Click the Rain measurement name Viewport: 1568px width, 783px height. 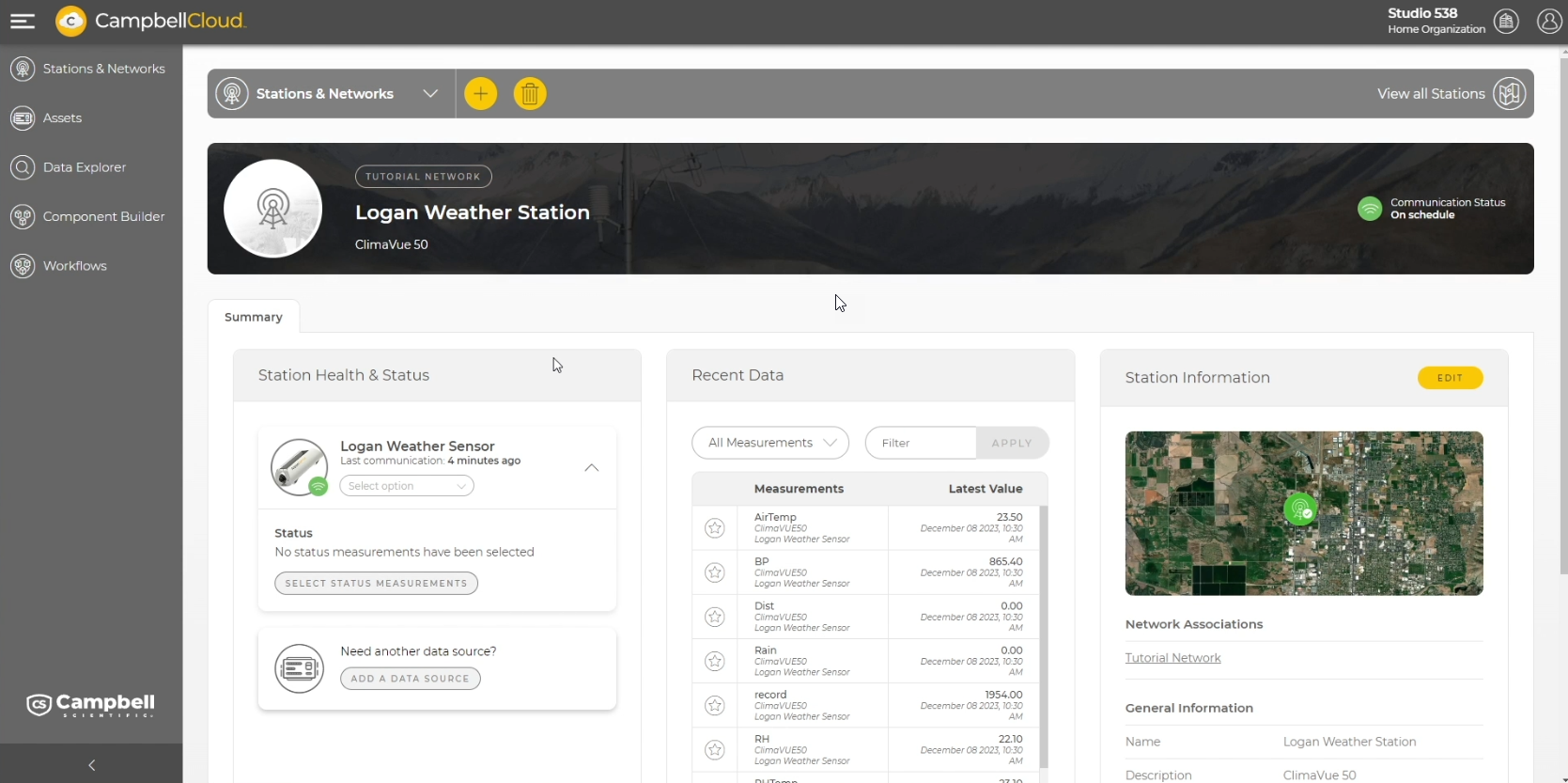point(766,650)
